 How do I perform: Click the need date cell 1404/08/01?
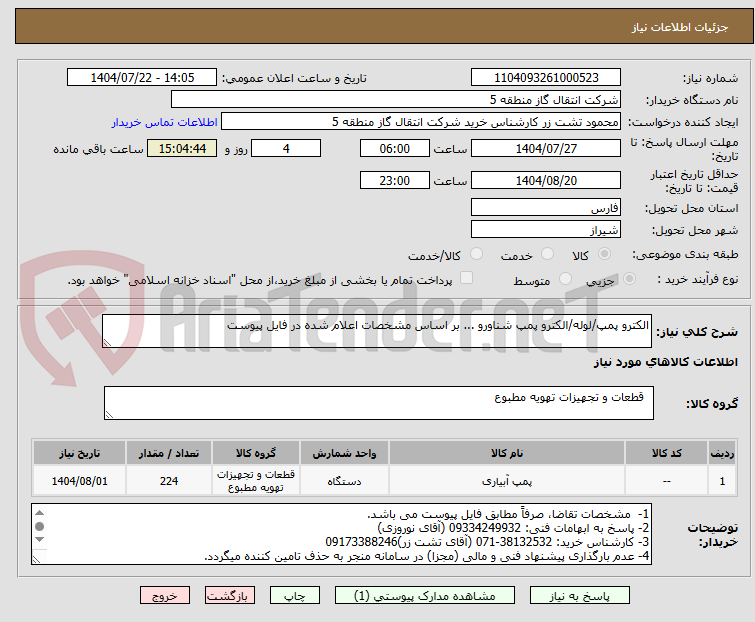coord(79,480)
